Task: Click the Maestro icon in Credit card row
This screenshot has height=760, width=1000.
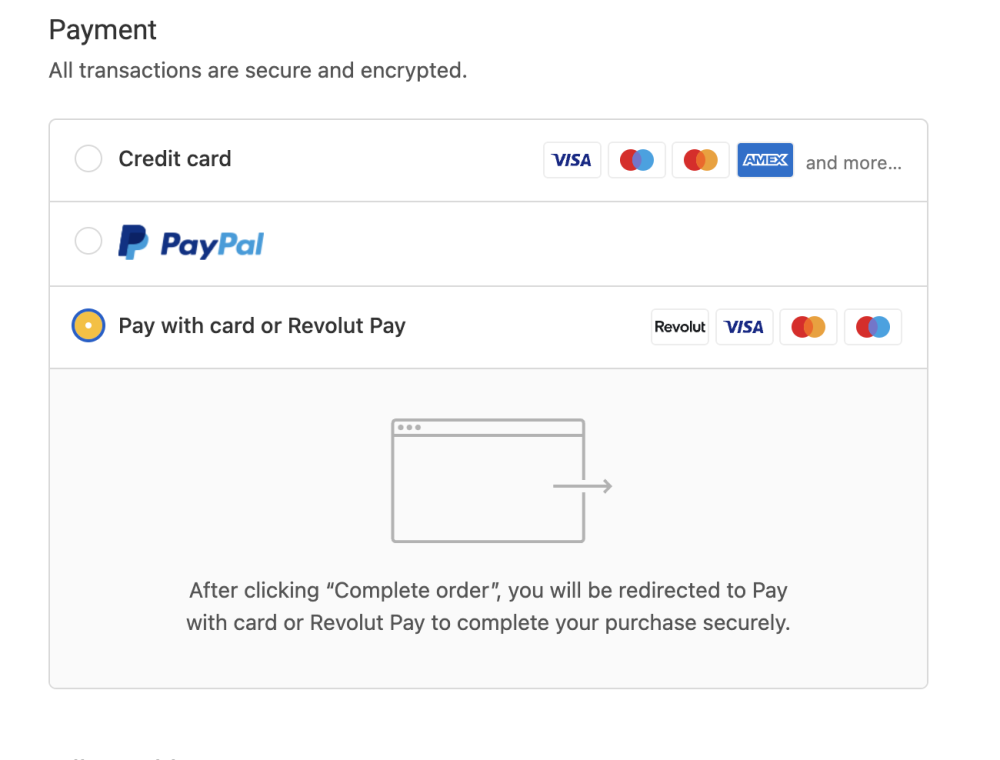Action: pos(636,160)
